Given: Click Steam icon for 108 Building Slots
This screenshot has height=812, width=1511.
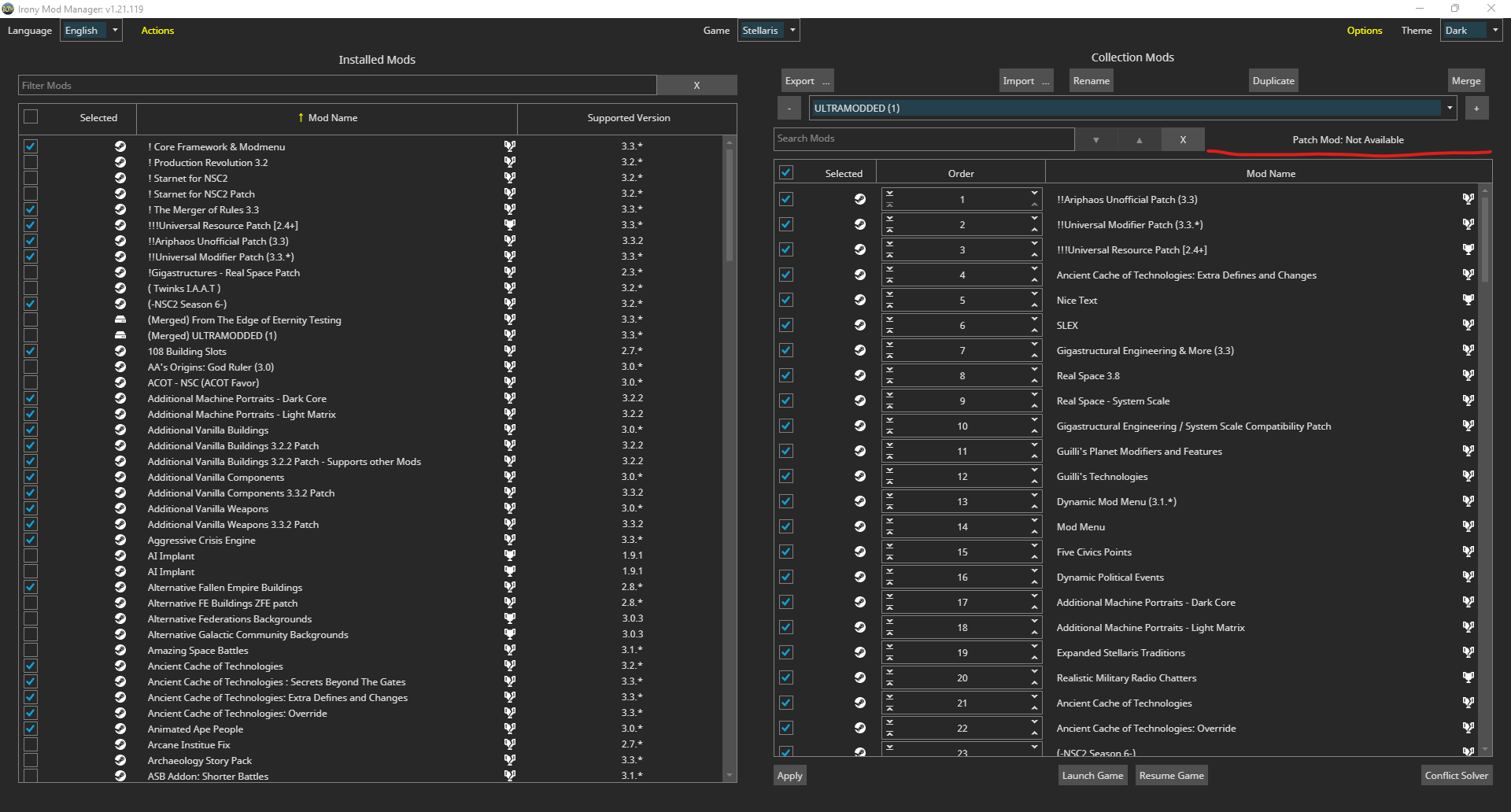Looking at the screenshot, I should [120, 351].
